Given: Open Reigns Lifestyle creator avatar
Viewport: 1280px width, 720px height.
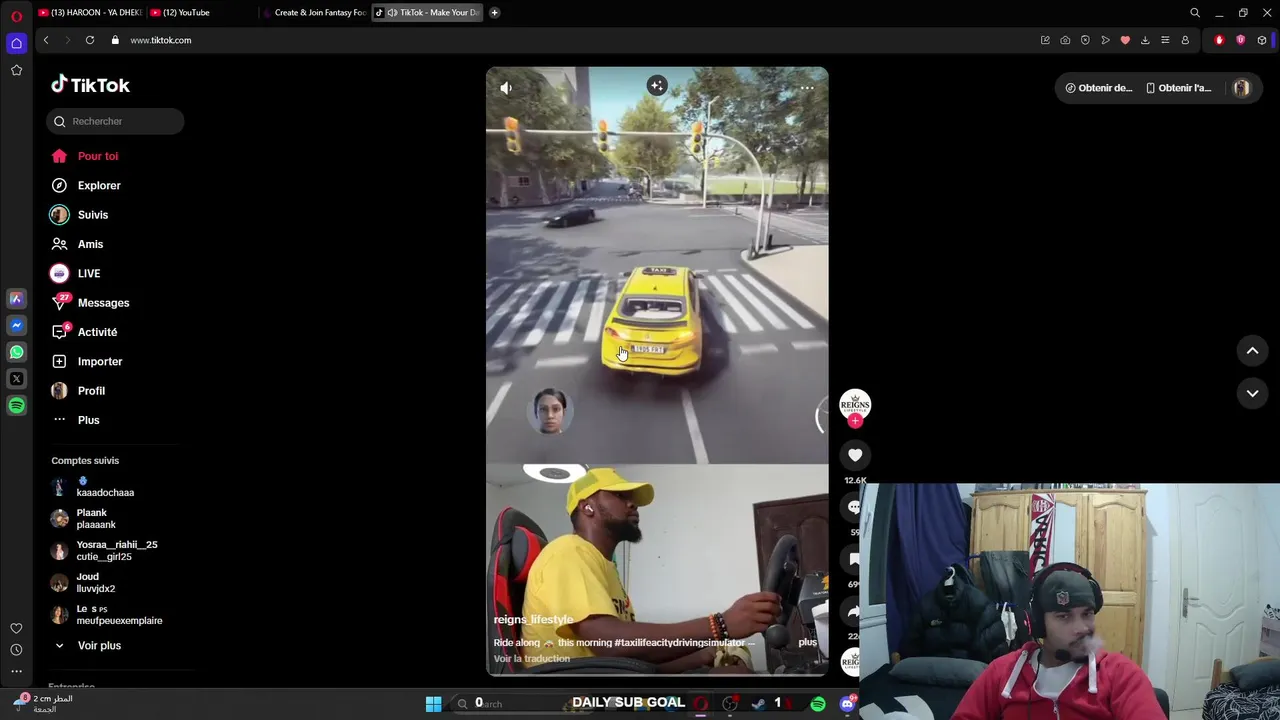Looking at the screenshot, I should (x=855, y=403).
